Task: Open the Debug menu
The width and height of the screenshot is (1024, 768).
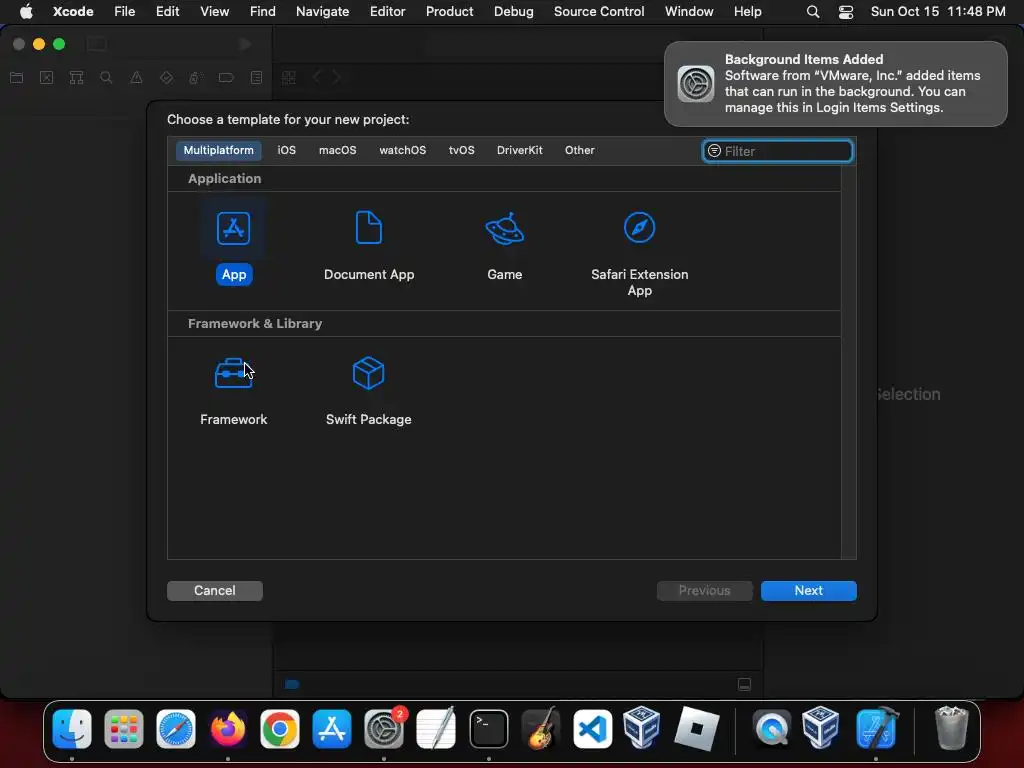Action: click(513, 11)
